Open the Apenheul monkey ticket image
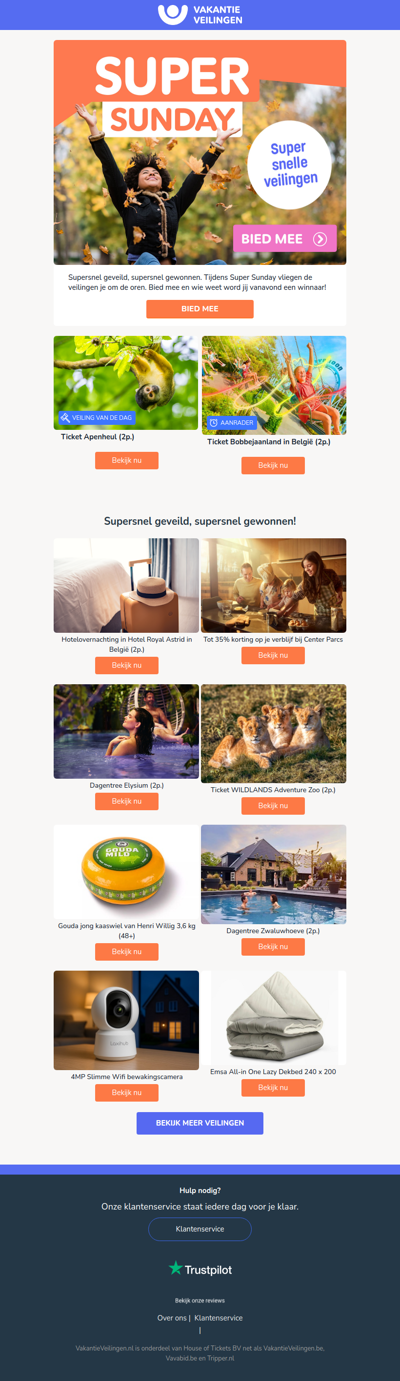 pos(126,383)
